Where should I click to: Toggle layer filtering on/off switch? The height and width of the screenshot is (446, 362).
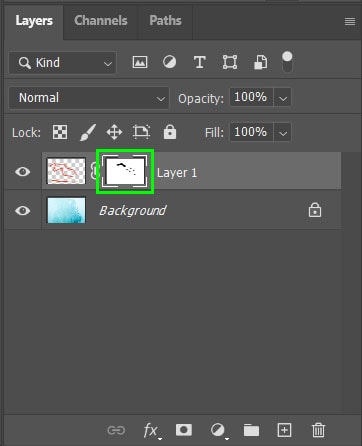287,62
